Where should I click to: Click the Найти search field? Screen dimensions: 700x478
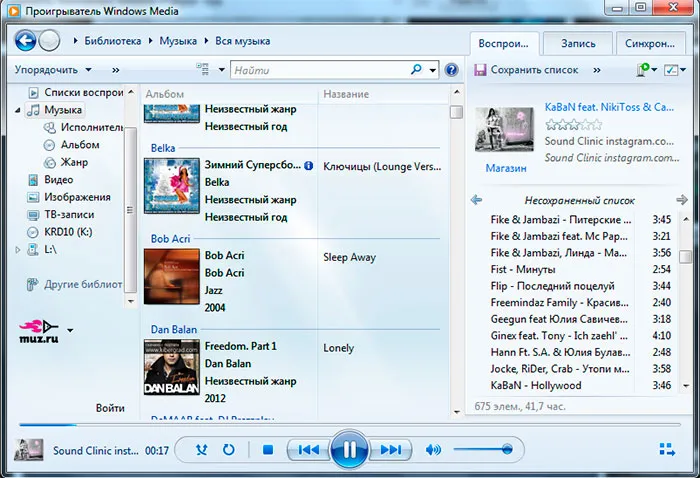pyautogui.click(x=321, y=70)
